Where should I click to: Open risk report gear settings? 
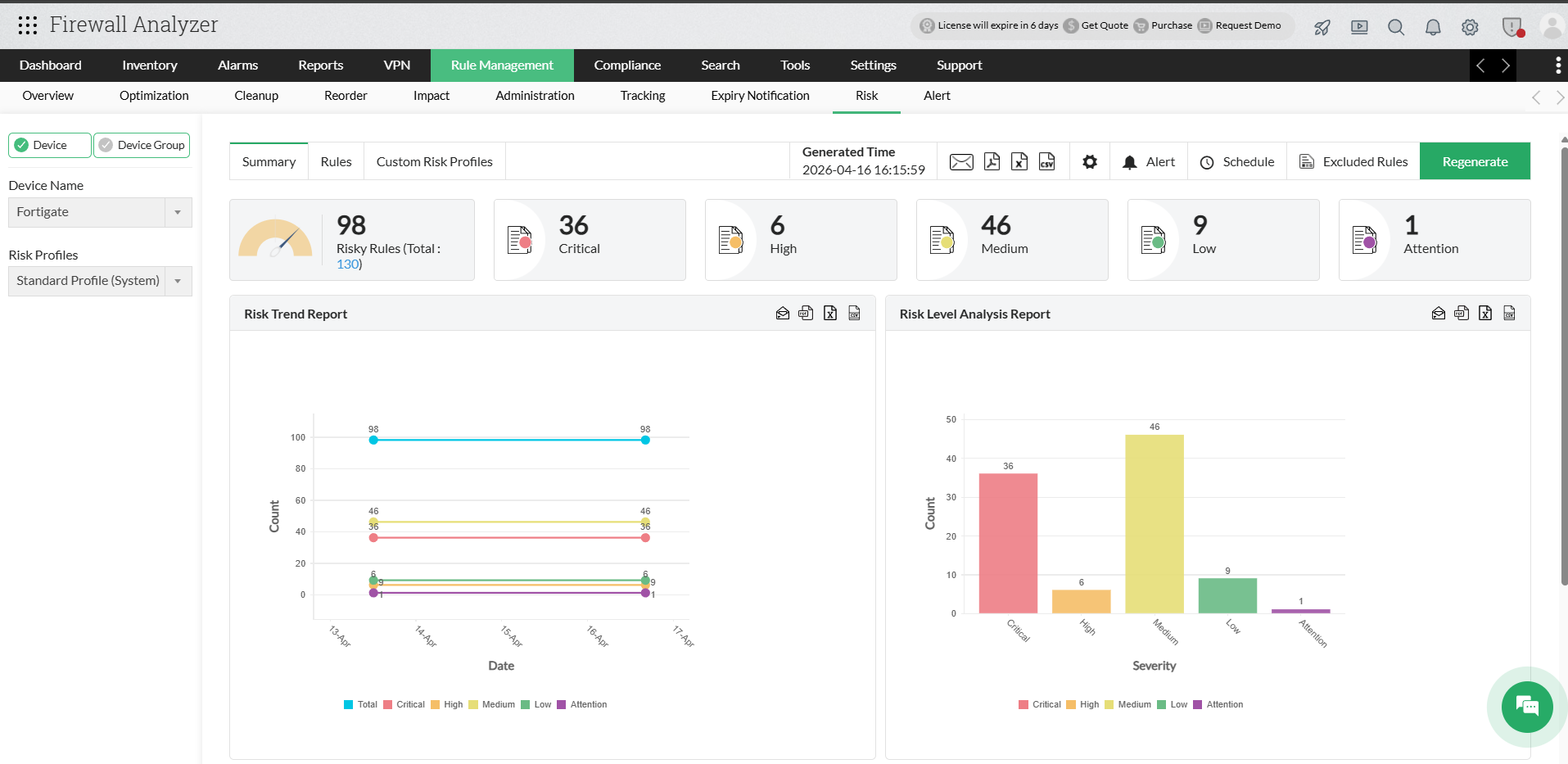pos(1090,161)
